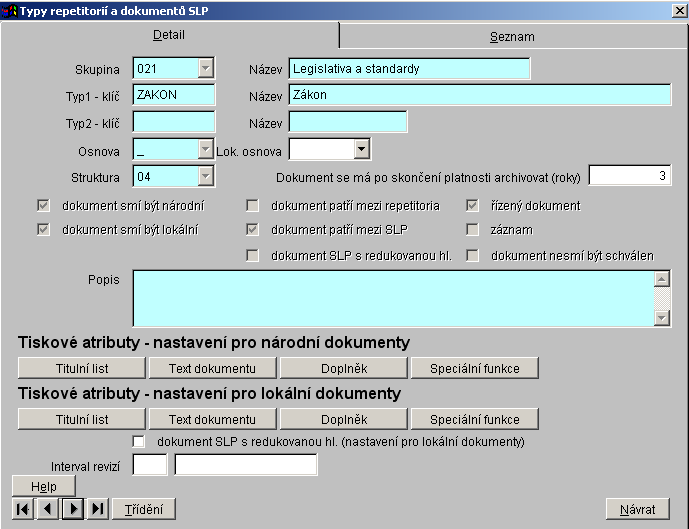Open the Struktura dropdown list
Screen dimensions: 689x529
tap(206, 177)
